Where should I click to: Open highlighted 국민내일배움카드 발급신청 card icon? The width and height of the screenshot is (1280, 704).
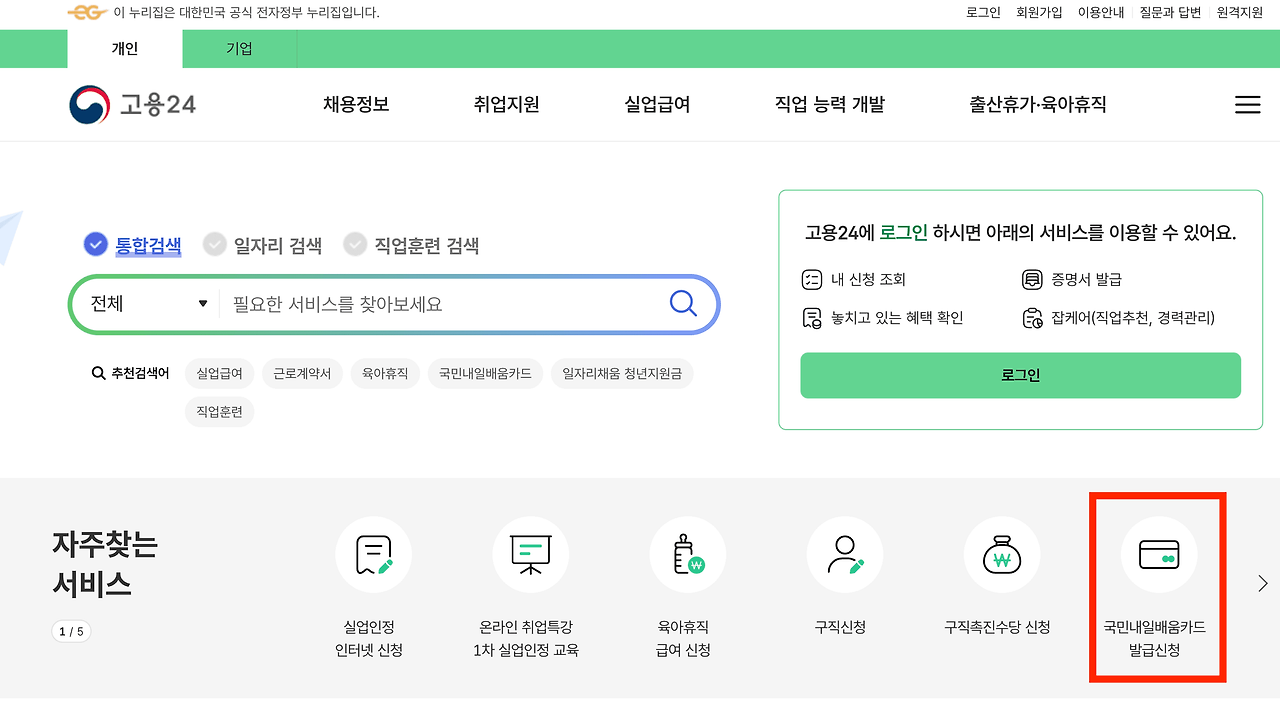1157,554
